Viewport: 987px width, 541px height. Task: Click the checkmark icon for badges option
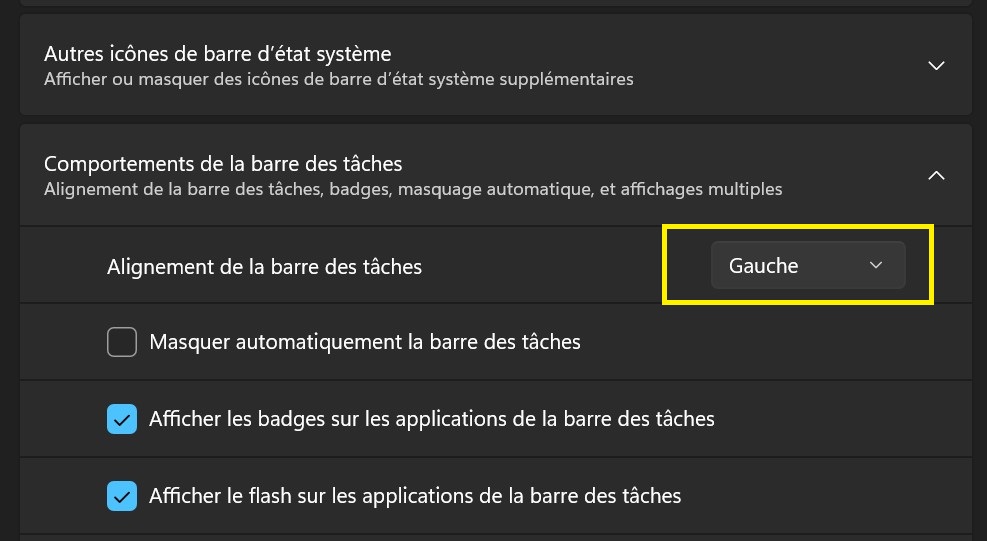point(122,419)
